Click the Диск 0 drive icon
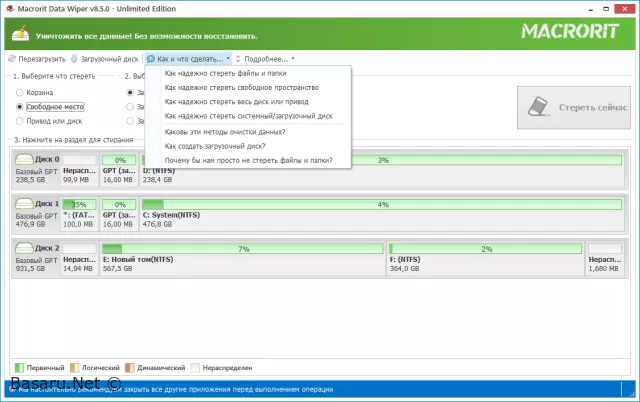Viewport: 640px width, 402px height. [24, 159]
